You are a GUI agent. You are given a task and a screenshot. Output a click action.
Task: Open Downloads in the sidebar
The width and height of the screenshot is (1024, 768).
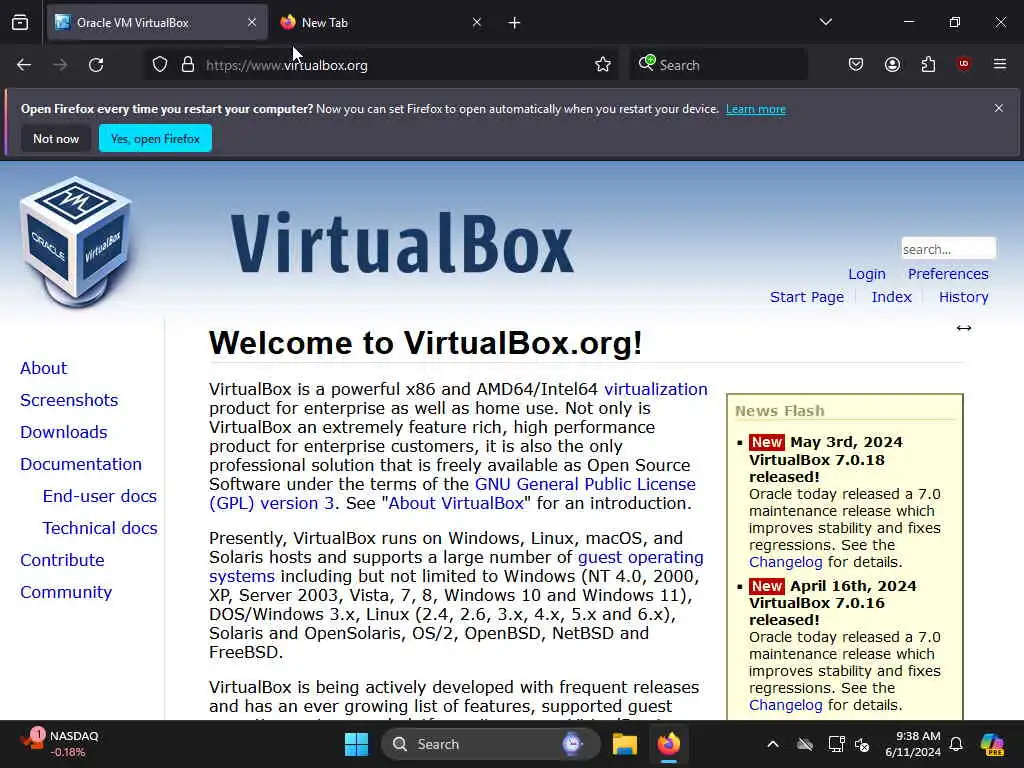(64, 432)
